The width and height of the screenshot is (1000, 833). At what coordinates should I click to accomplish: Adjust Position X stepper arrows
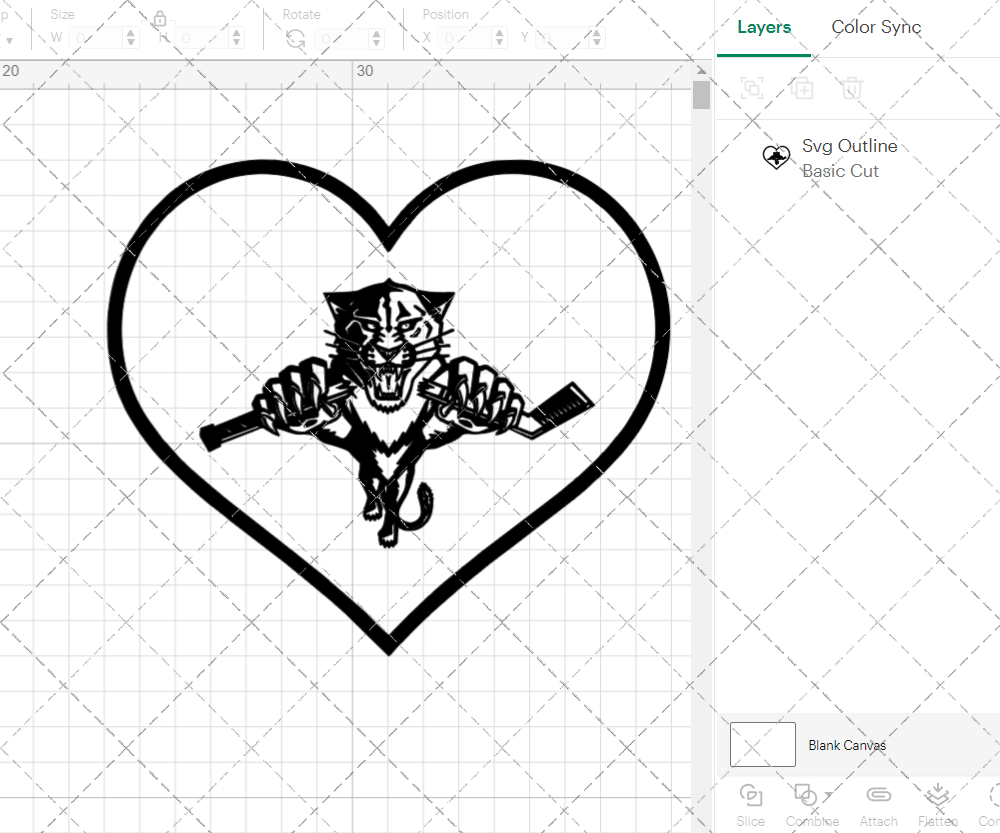point(499,38)
